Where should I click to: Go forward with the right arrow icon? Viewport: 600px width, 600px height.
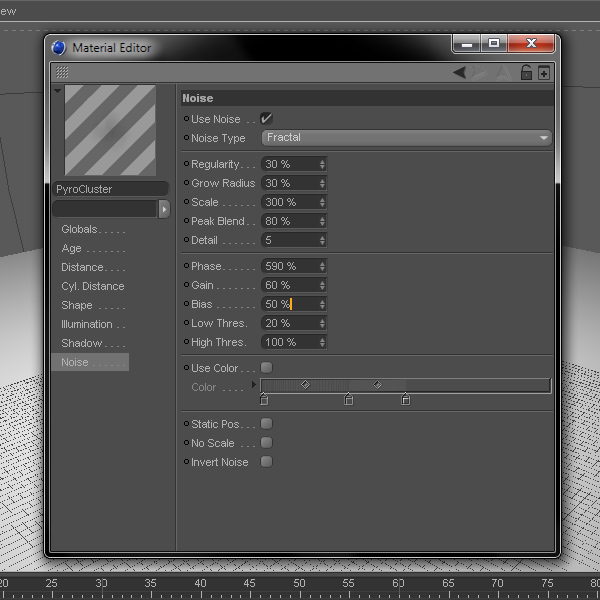pyautogui.click(x=479, y=72)
